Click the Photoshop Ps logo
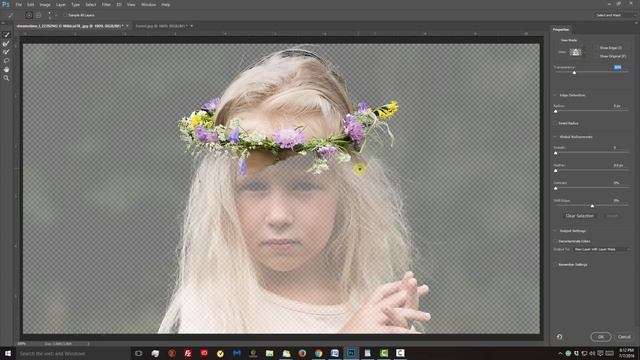 click(x=6, y=4)
